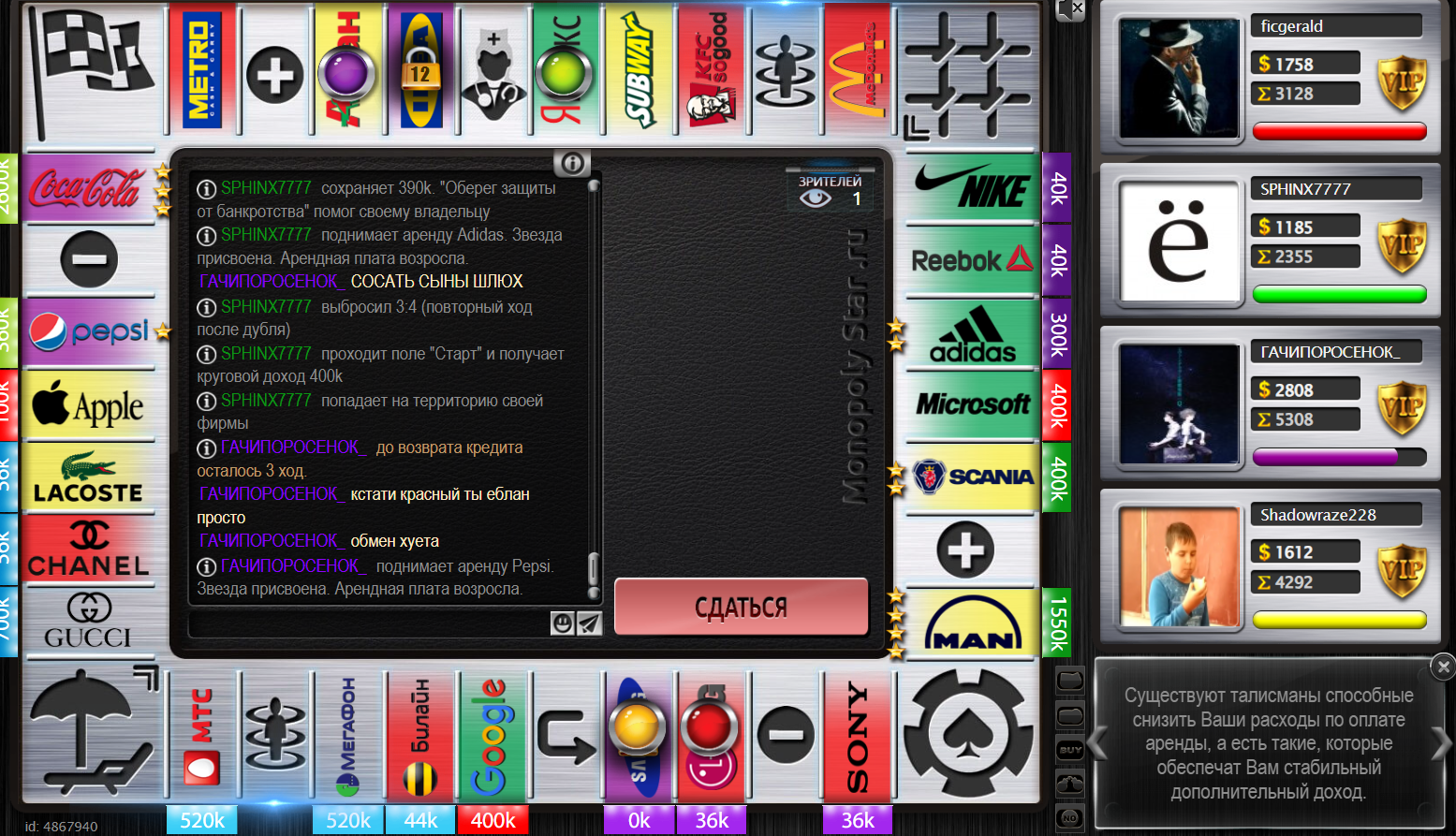The height and width of the screenshot is (836, 1456).
Task: Select the MTC property cell
Action: click(x=202, y=736)
